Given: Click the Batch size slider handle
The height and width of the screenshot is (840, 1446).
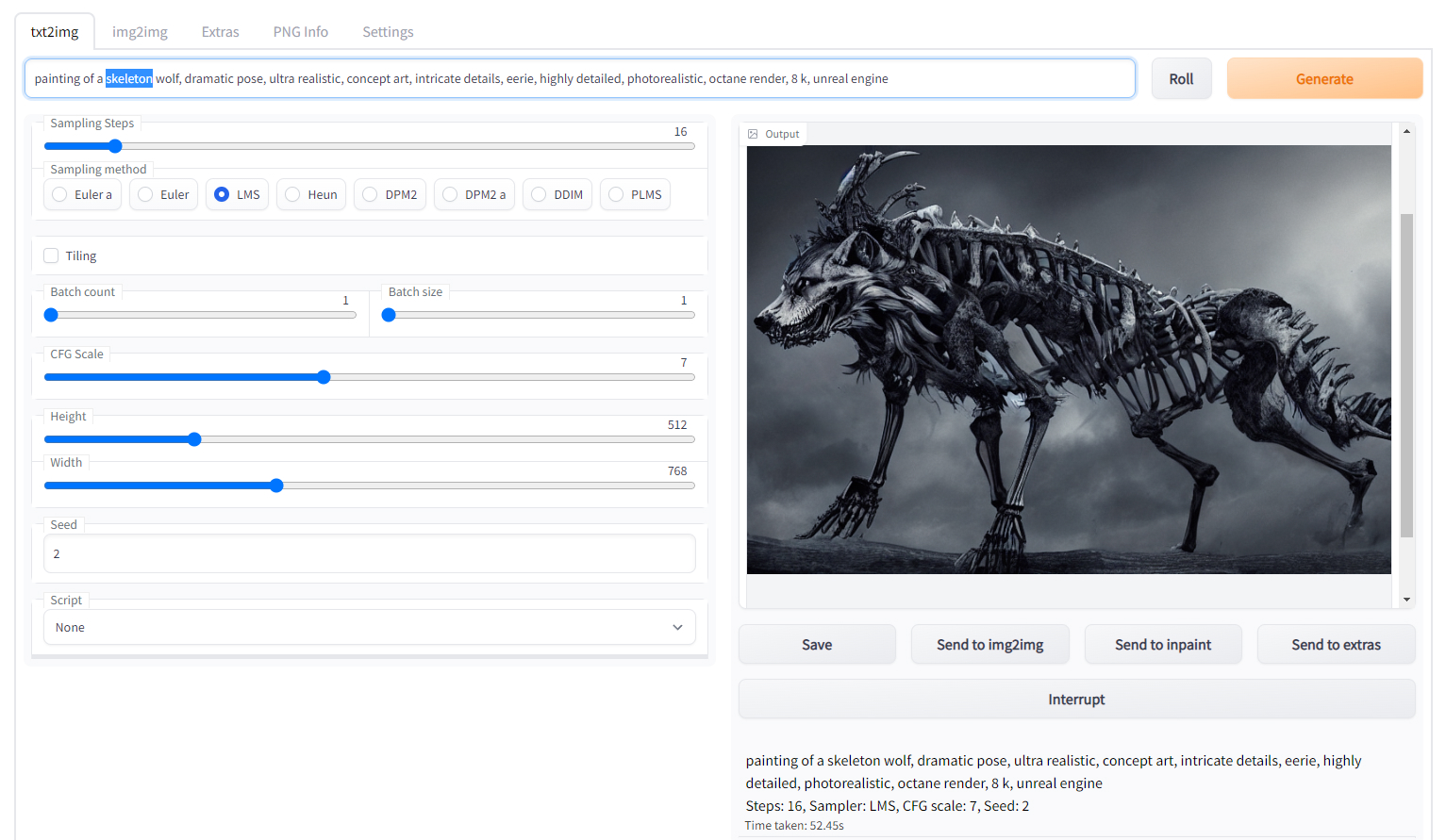Looking at the screenshot, I should [x=389, y=315].
